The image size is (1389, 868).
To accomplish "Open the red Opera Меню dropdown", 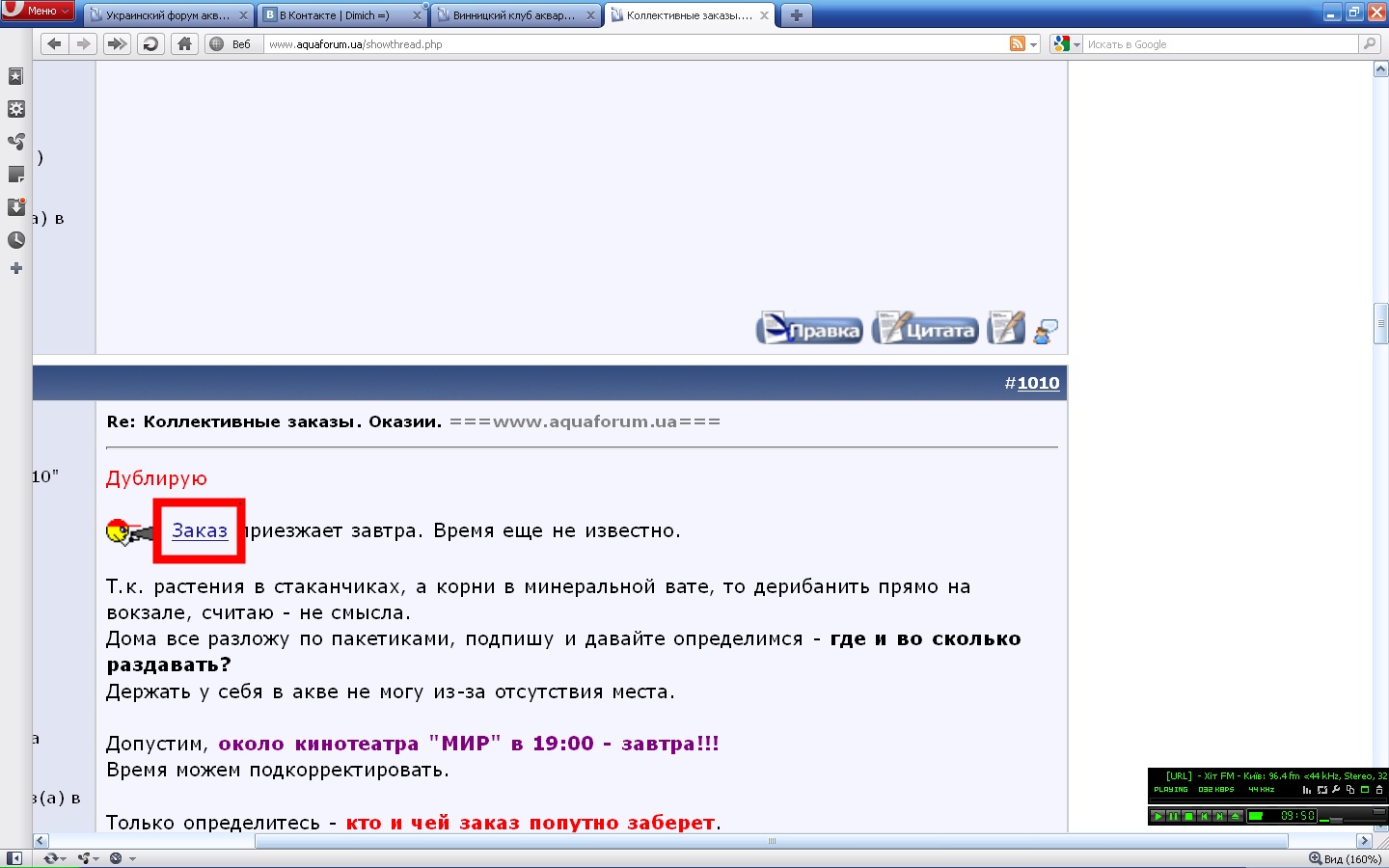I will coord(39,11).
